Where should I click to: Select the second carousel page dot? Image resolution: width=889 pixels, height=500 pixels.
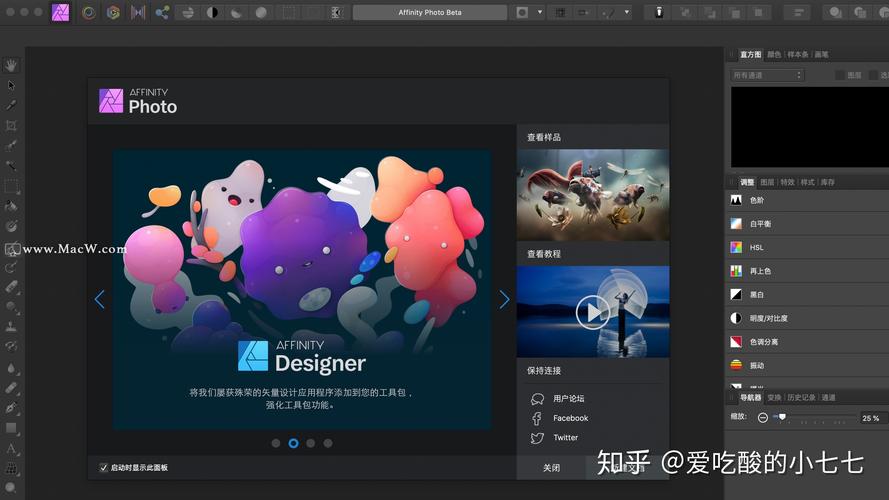[x=293, y=443]
